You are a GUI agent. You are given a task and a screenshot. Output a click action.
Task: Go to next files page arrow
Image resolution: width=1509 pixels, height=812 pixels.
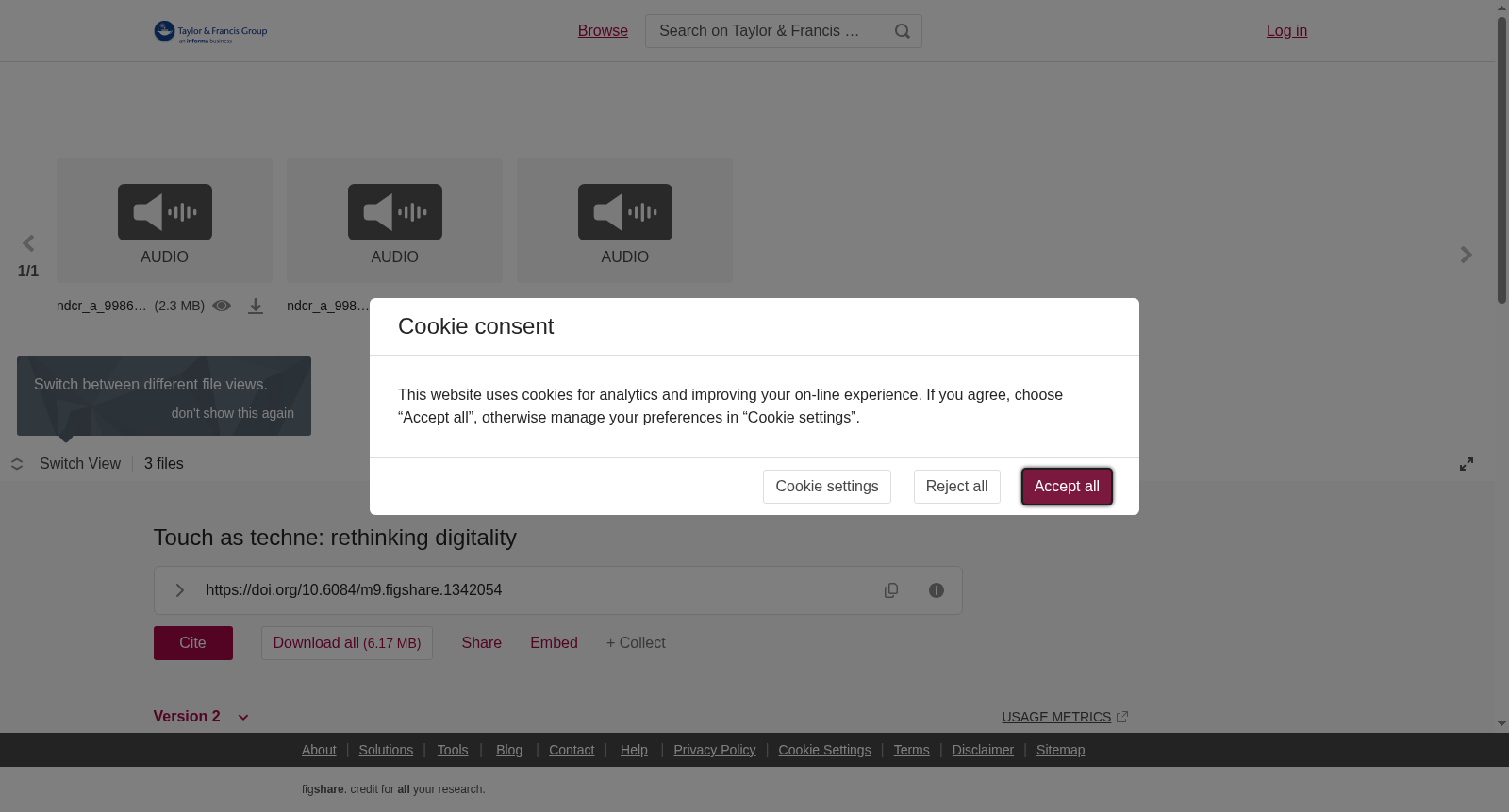click(1466, 255)
